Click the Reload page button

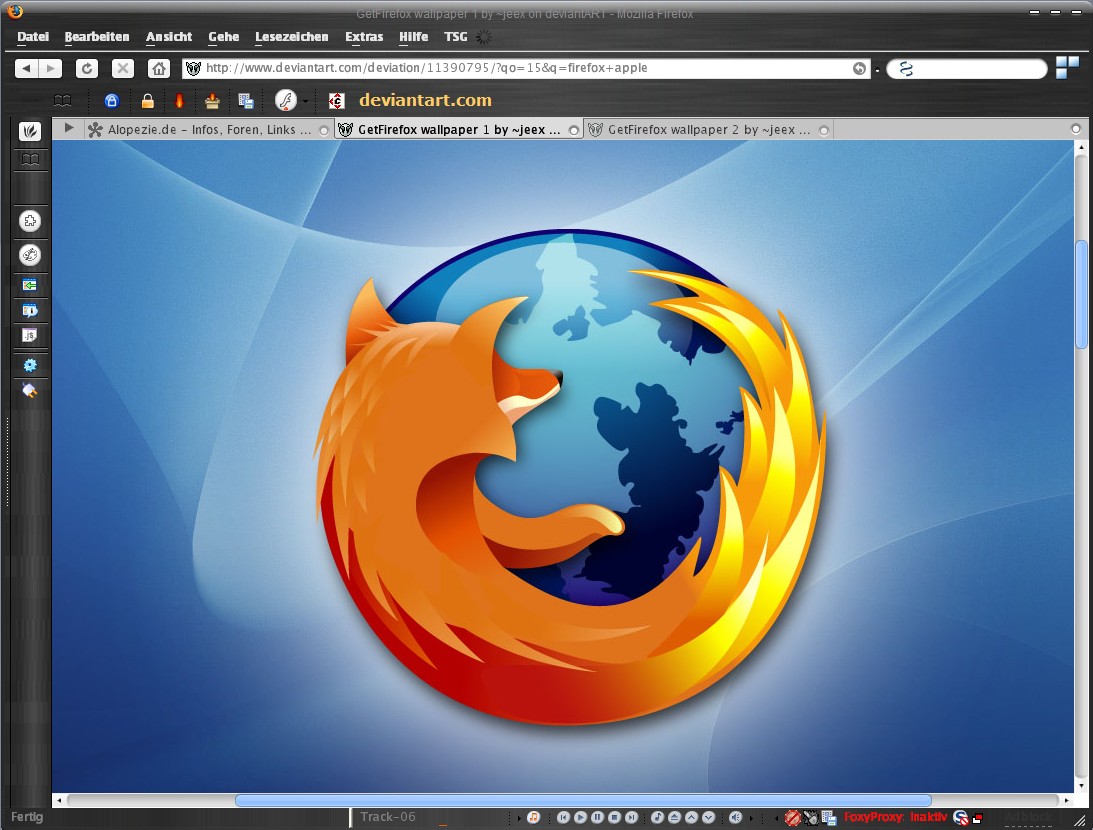coord(87,68)
